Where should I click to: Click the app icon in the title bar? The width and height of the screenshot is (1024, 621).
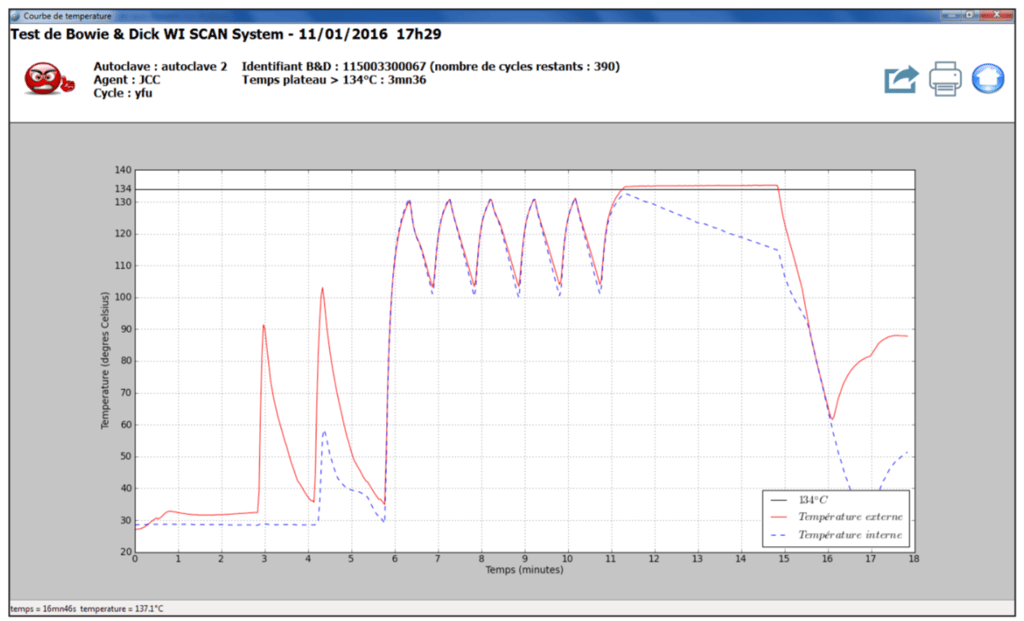[15, 16]
